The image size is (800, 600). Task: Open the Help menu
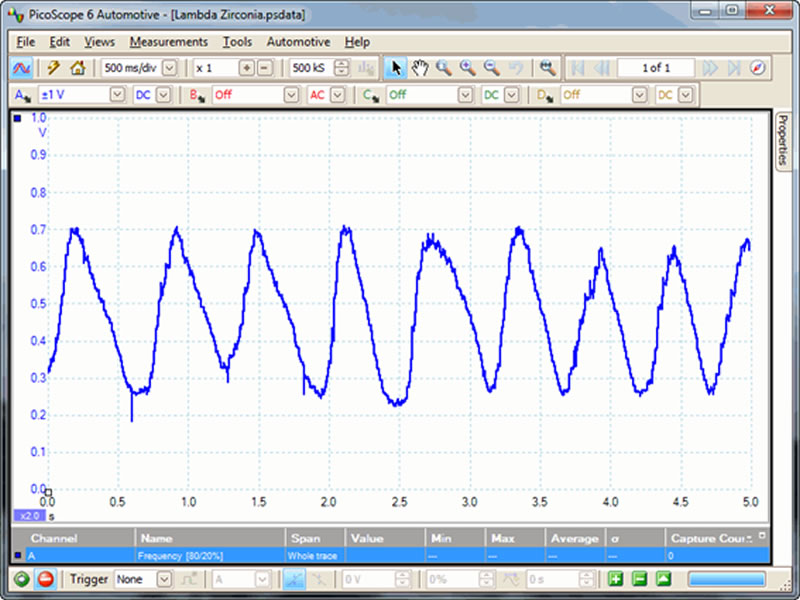[x=357, y=42]
